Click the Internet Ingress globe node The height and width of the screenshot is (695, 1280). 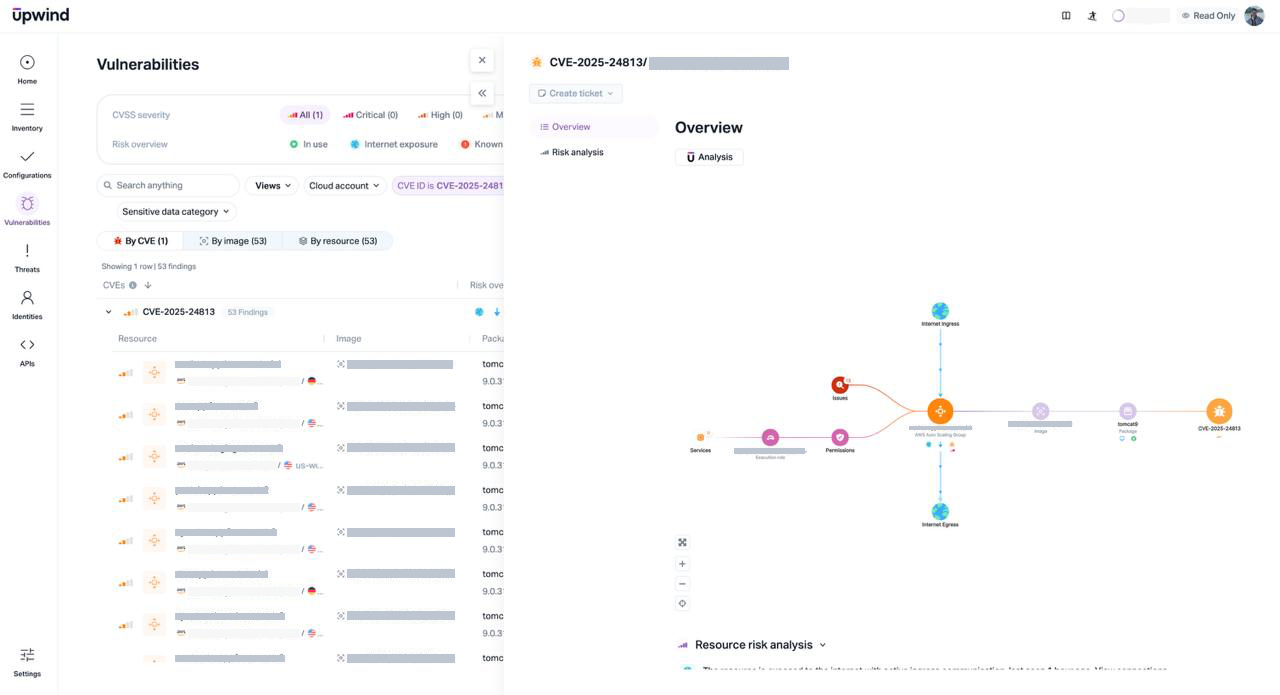click(x=940, y=311)
